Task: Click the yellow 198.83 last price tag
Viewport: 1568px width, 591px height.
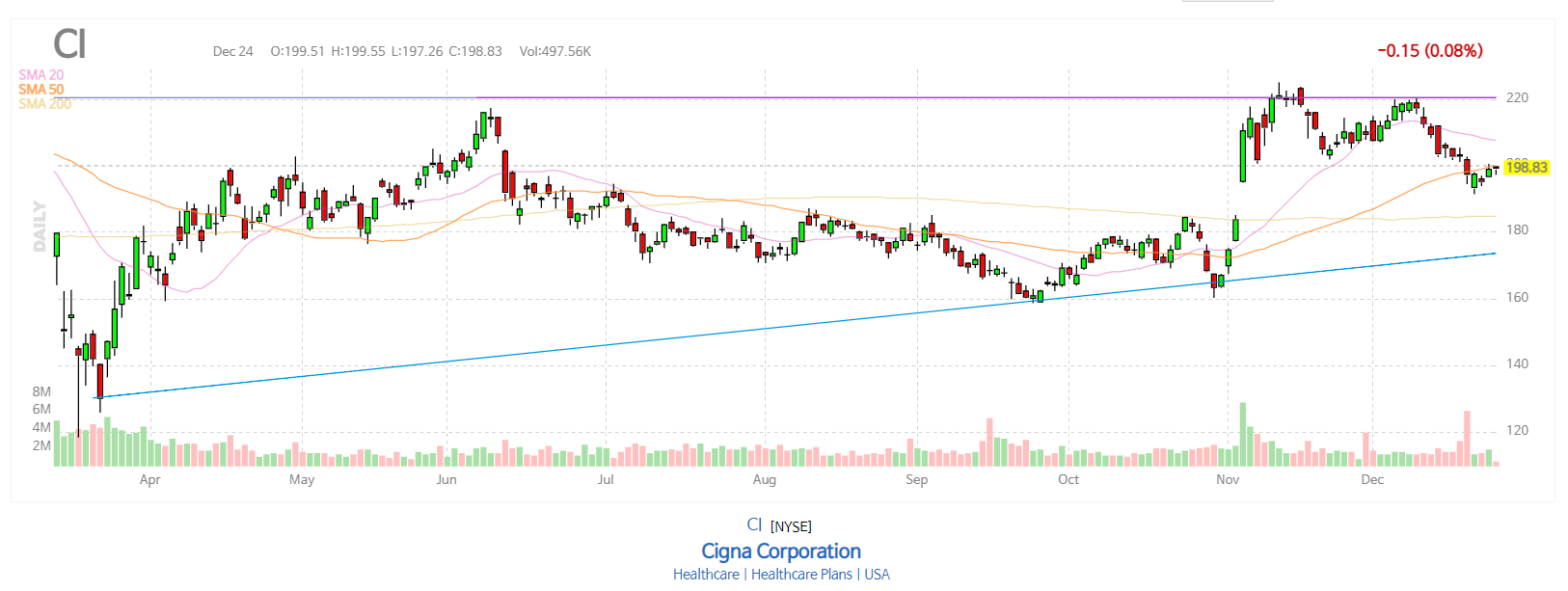Action: pyautogui.click(x=1527, y=168)
